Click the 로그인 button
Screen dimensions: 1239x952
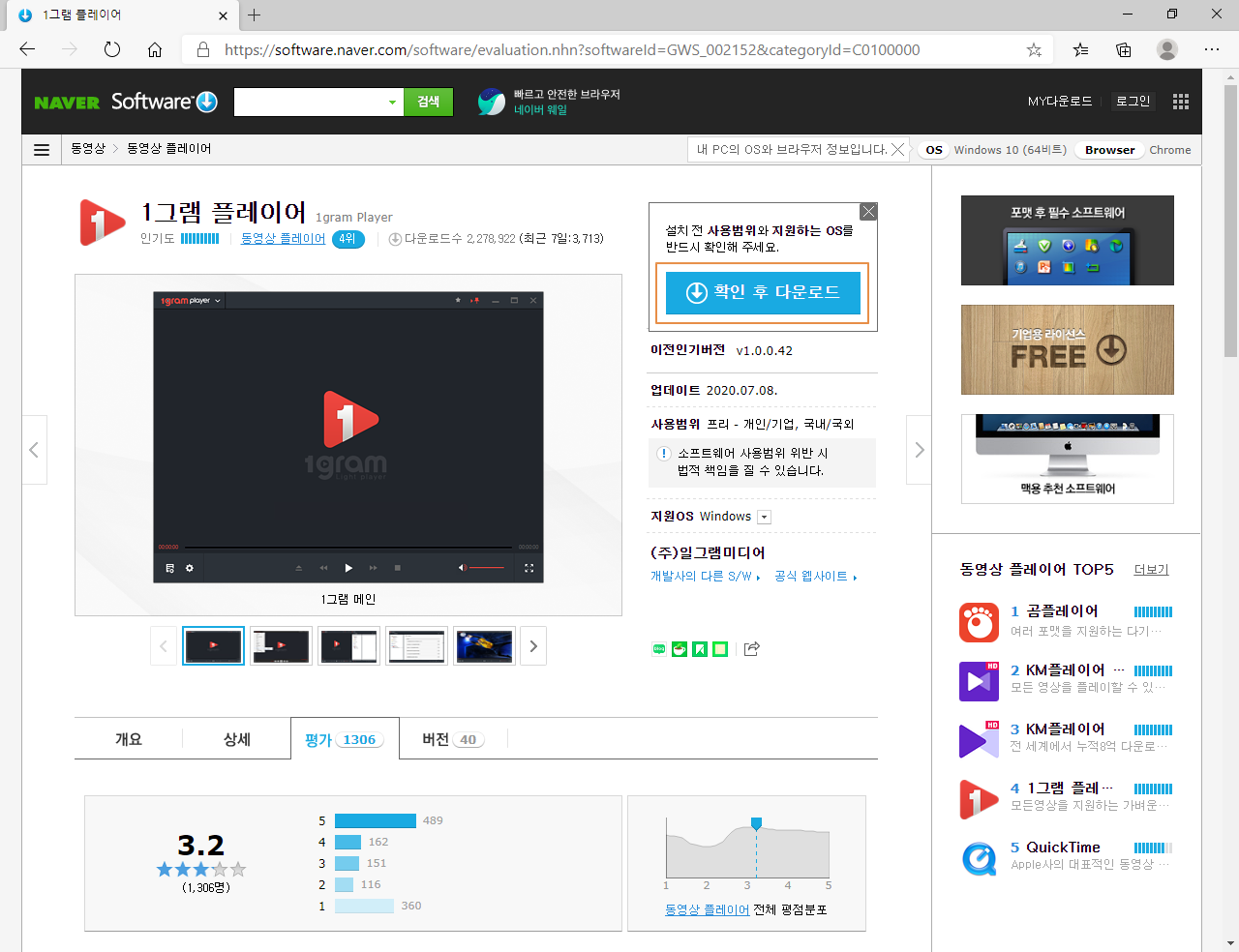point(1133,101)
